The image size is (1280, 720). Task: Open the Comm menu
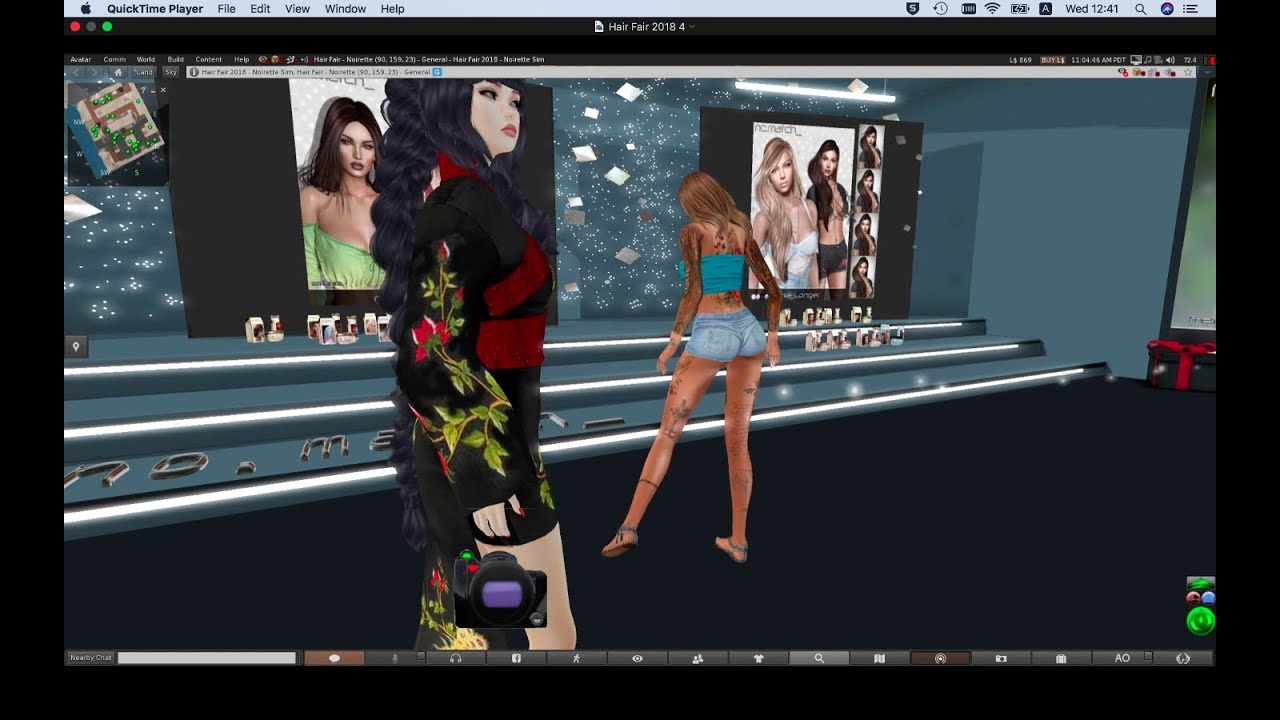pos(114,60)
